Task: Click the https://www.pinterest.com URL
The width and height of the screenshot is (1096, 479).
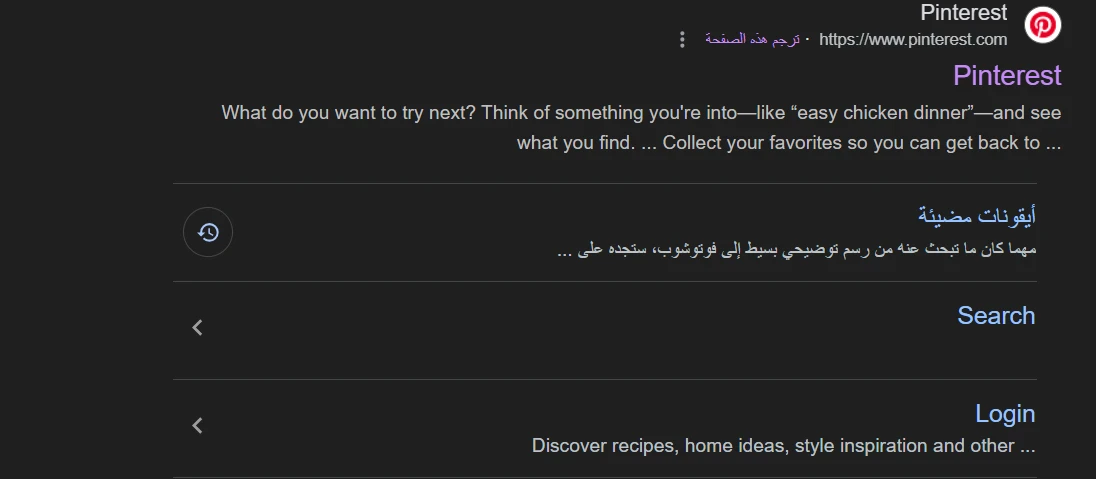Action: tap(913, 40)
